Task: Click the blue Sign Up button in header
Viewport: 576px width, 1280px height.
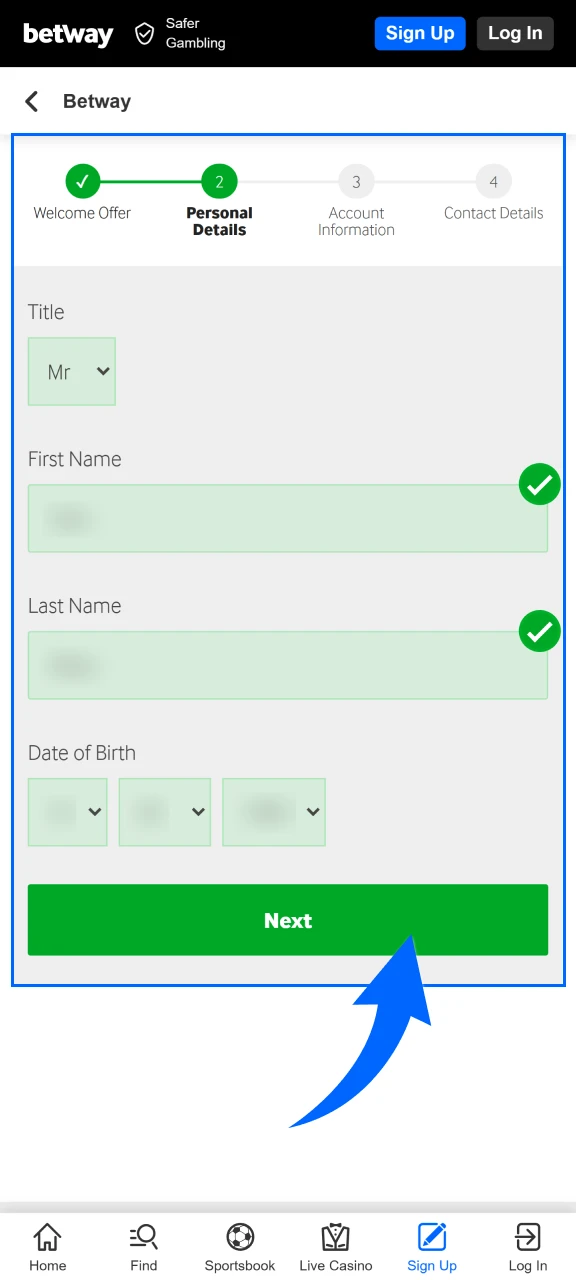Action: (x=420, y=33)
